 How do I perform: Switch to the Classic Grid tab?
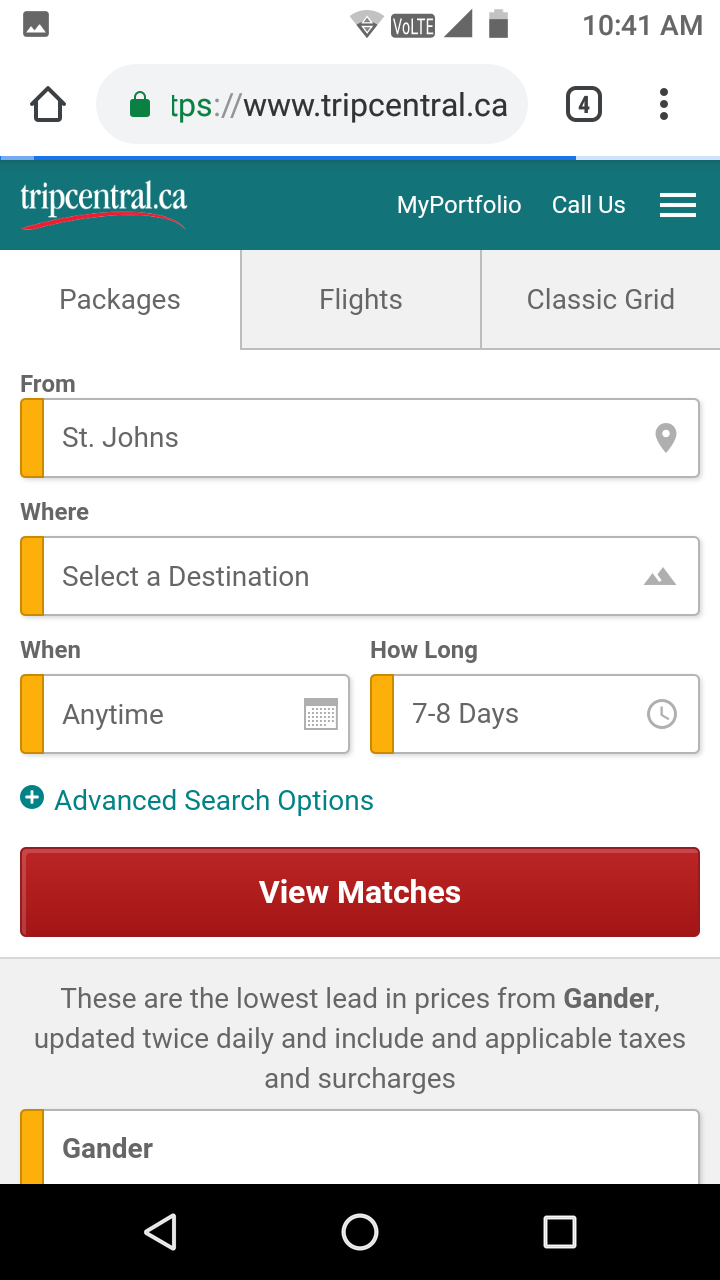601,299
